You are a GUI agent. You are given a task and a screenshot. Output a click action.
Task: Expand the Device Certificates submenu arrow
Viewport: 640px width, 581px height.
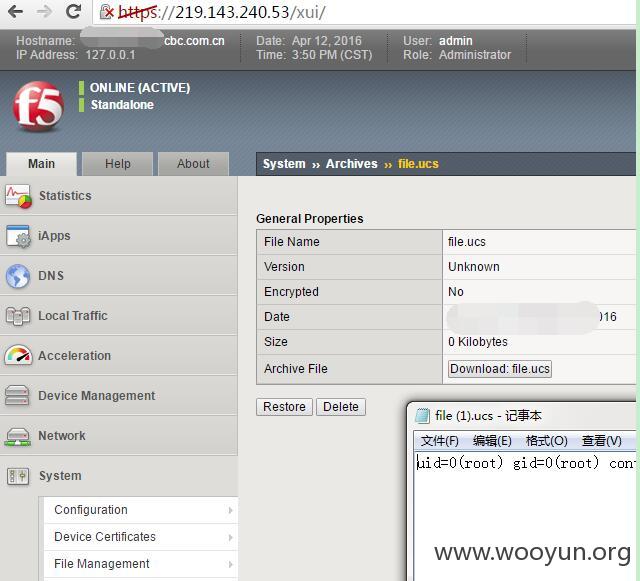(230, 537)
